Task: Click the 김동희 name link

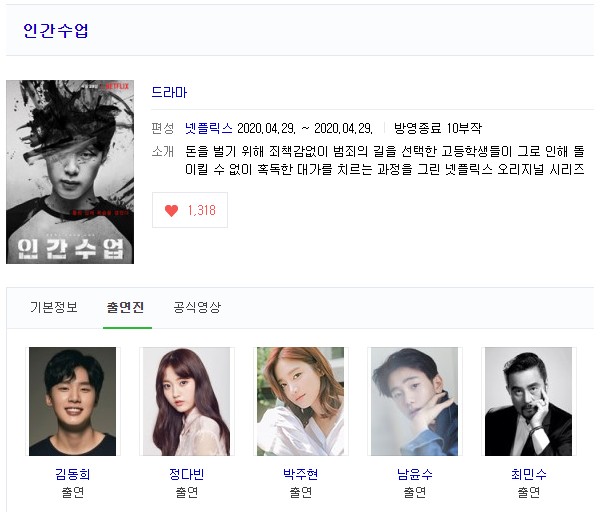Action: 72,474
